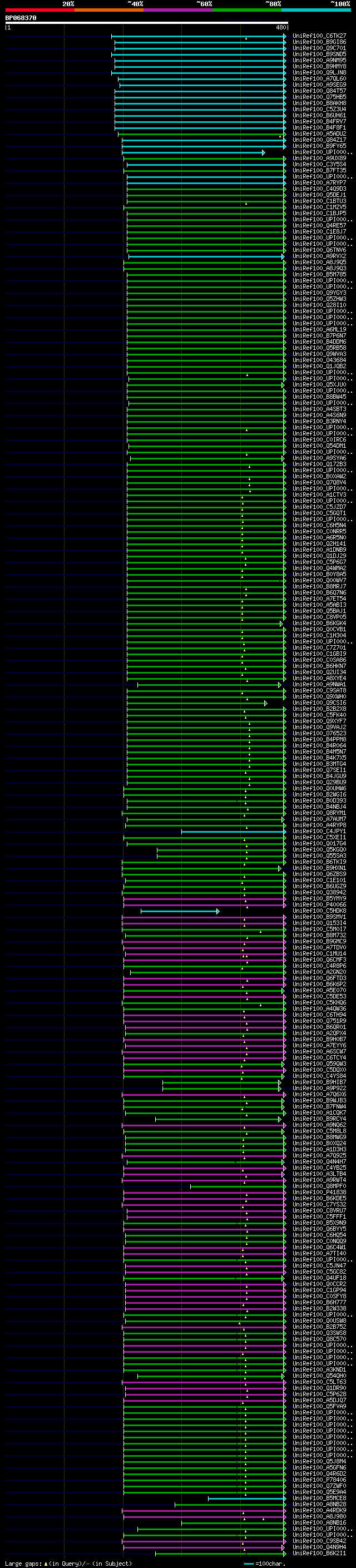Click the short cyan bar for C5HDK8

pyautogui.click(x=180, y=911)
